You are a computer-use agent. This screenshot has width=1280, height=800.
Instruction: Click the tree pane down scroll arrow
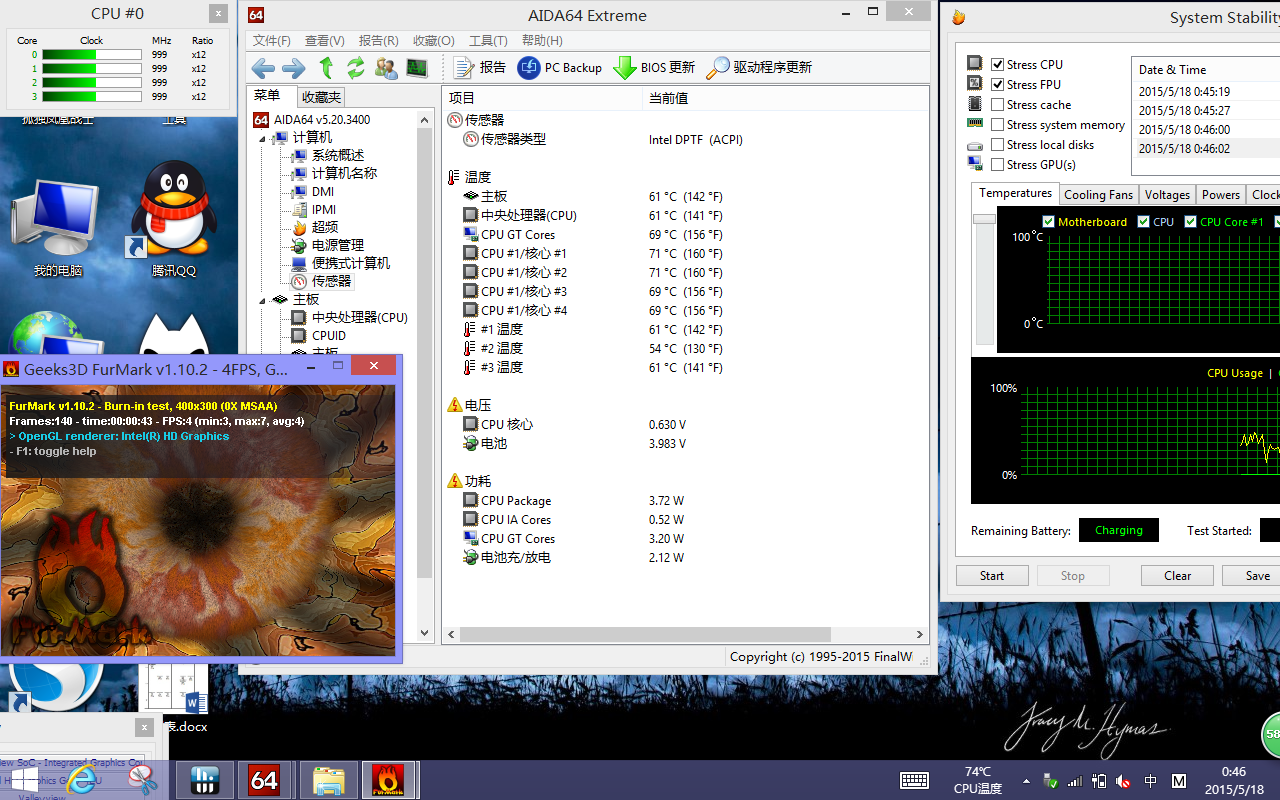(x=424, y=633)
